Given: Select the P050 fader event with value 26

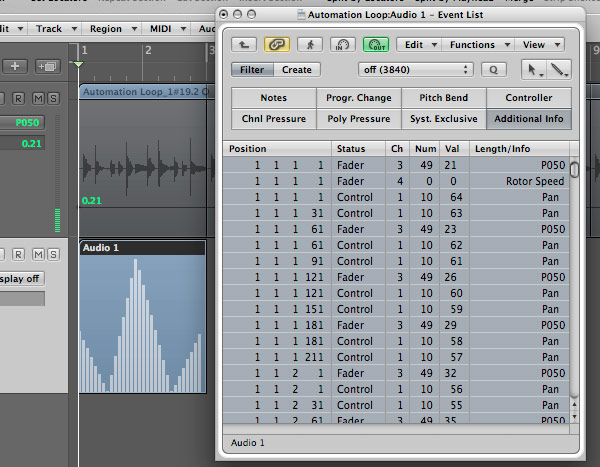Looking at the screenshot, I should click(396, 277).
